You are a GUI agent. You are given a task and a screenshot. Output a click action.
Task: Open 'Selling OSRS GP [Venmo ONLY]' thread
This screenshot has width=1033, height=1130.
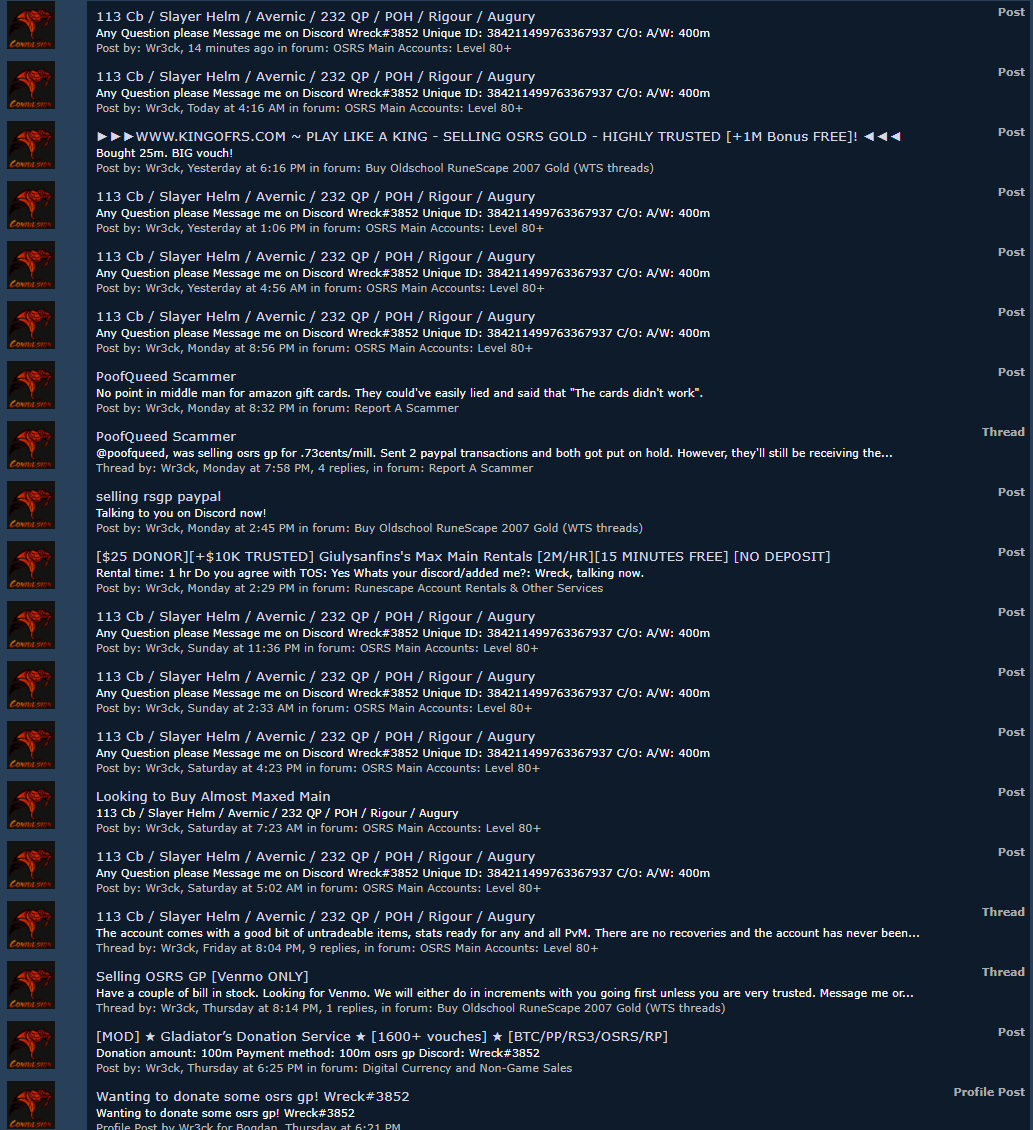coord(202,976)
